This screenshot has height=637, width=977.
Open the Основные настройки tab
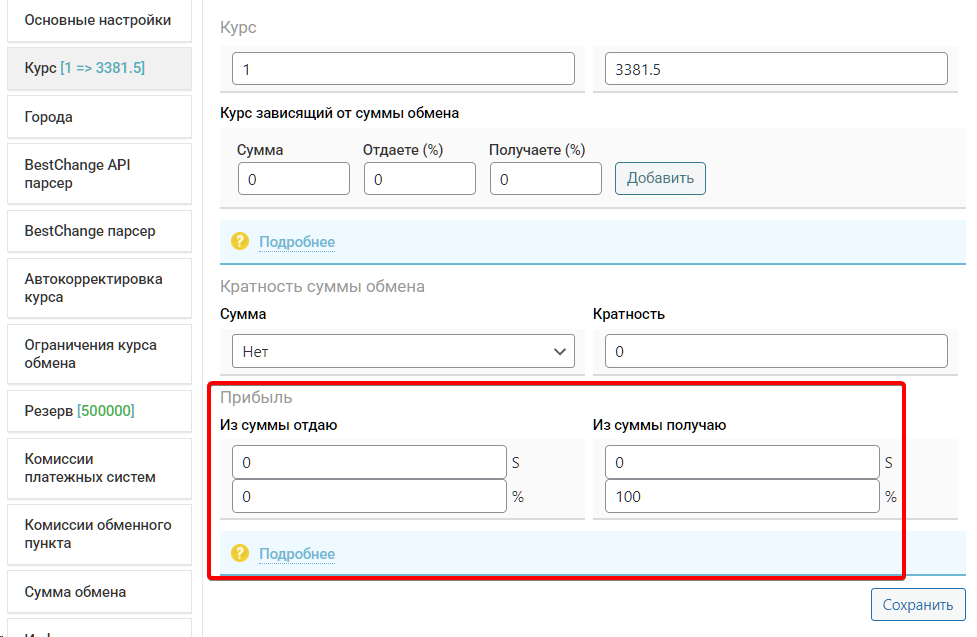(98, 20)
